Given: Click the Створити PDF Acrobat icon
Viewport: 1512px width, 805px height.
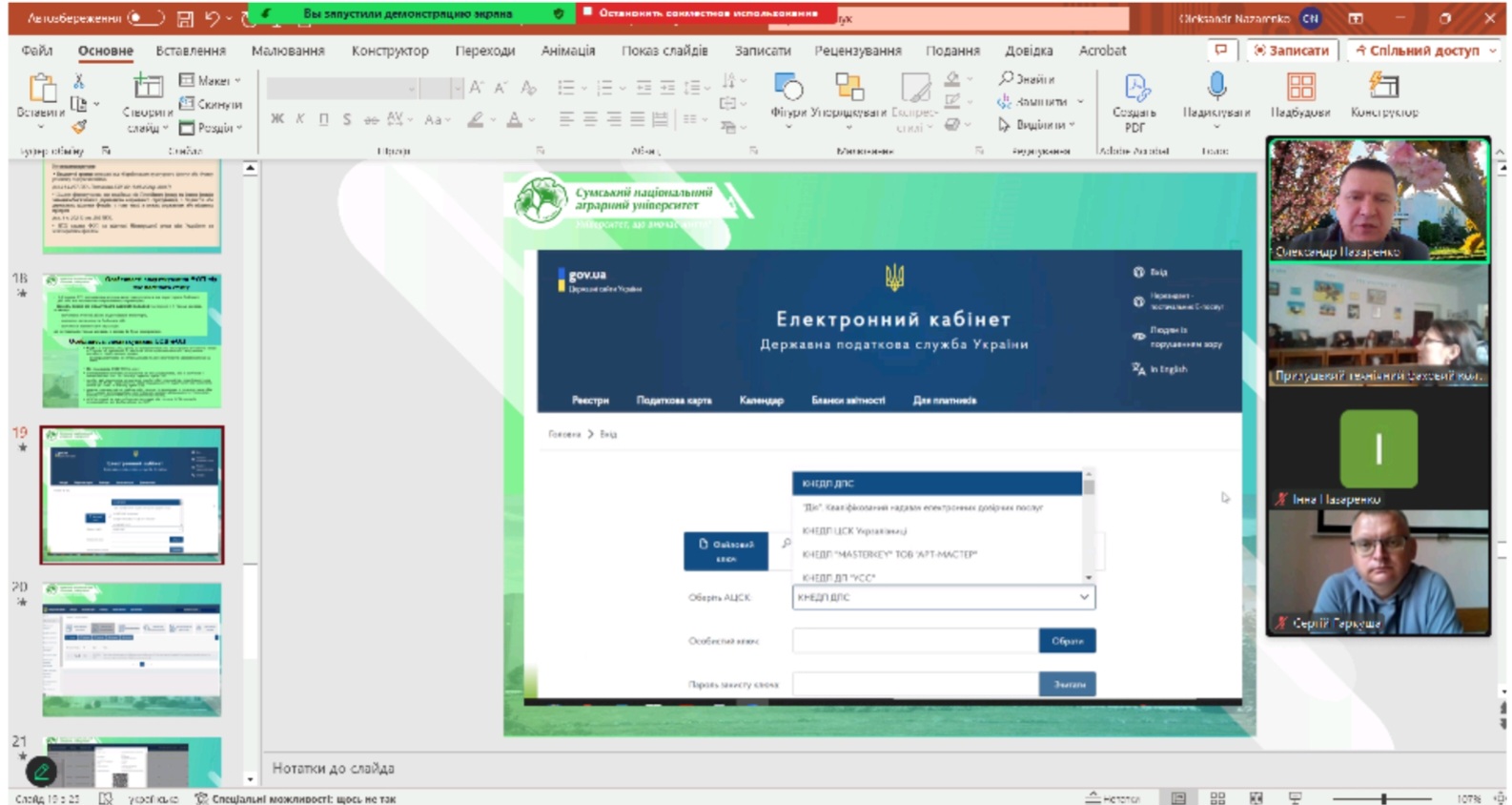Looking at the screenshot, I should (x=1134, y=103).
